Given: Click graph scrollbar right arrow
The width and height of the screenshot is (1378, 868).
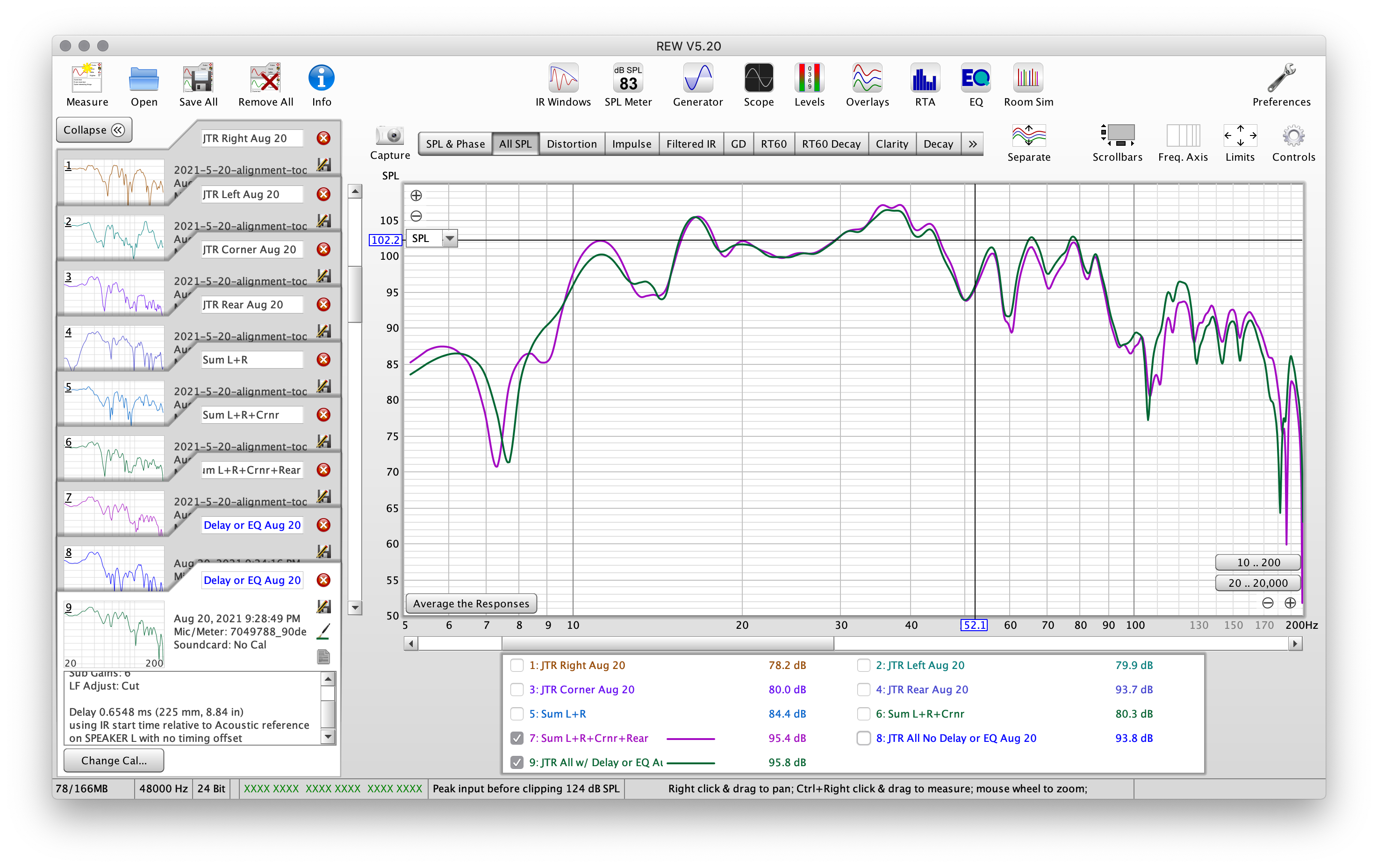Looking at the screenshot, I should pyautogui.click(x=1295, y=644).
